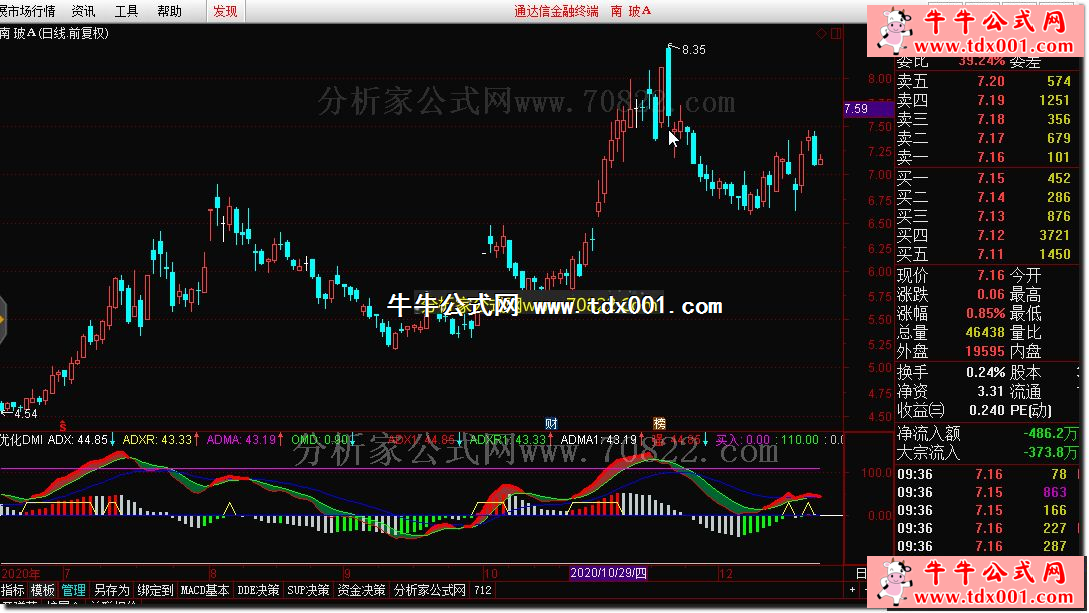Click the 绑定到 button
The image size is (1089, 613).
pyautogui.click(x=156, y=590)
